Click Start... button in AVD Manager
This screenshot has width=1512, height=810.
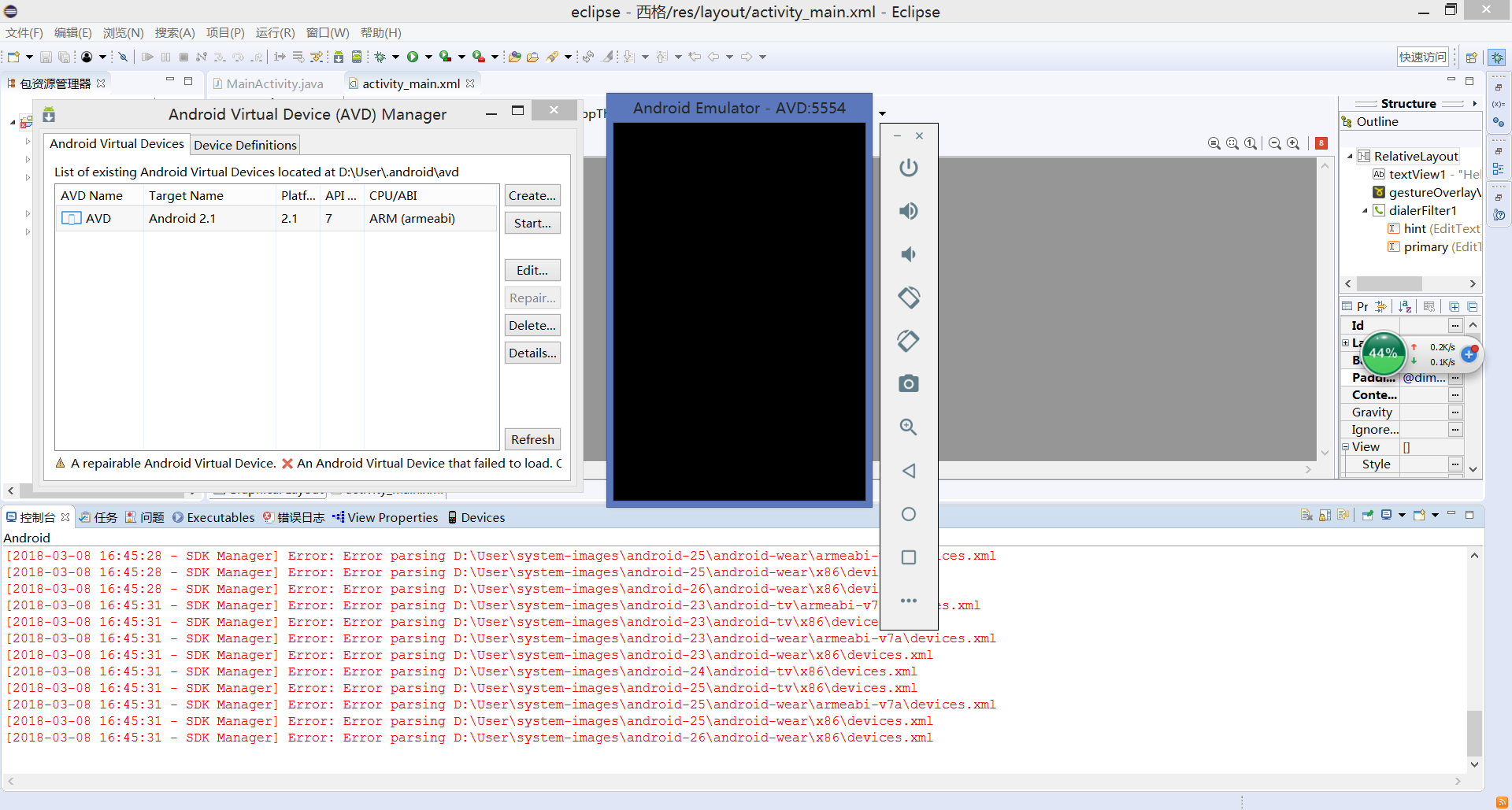(532, 223)
